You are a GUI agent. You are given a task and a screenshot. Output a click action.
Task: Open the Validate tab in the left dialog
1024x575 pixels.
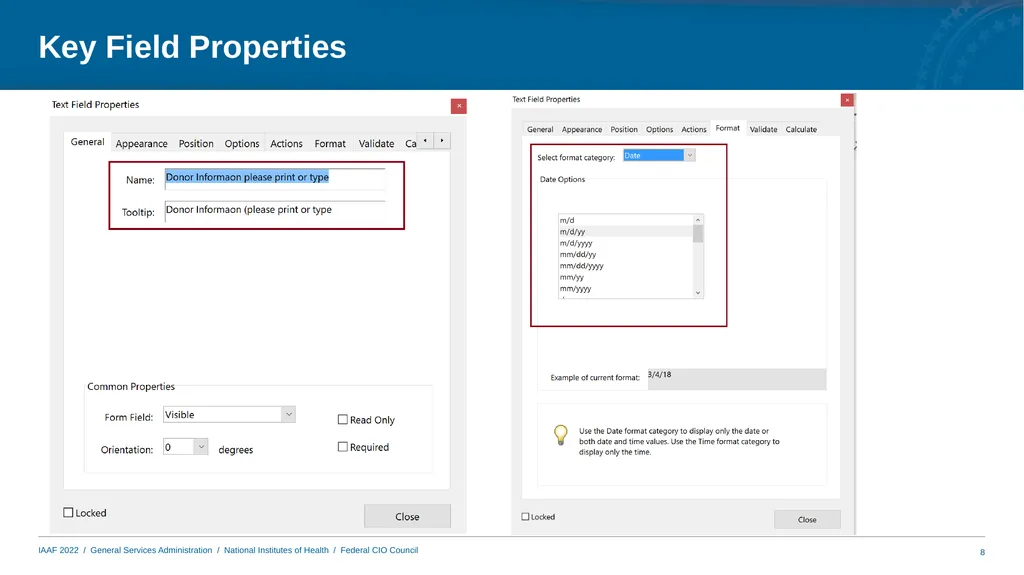(376, 144)
